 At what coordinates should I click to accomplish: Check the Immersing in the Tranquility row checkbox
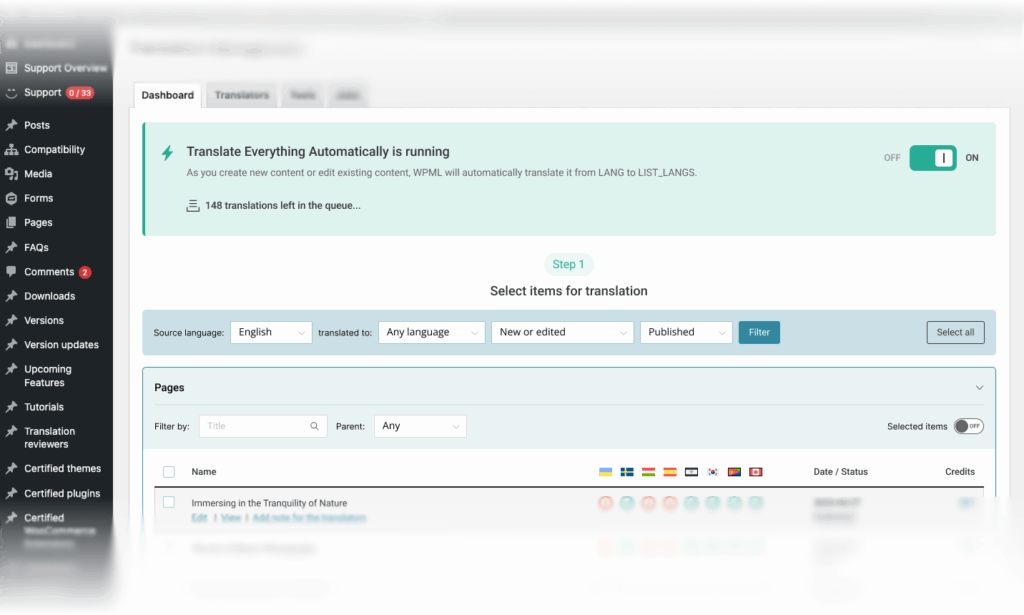(168, 503)
